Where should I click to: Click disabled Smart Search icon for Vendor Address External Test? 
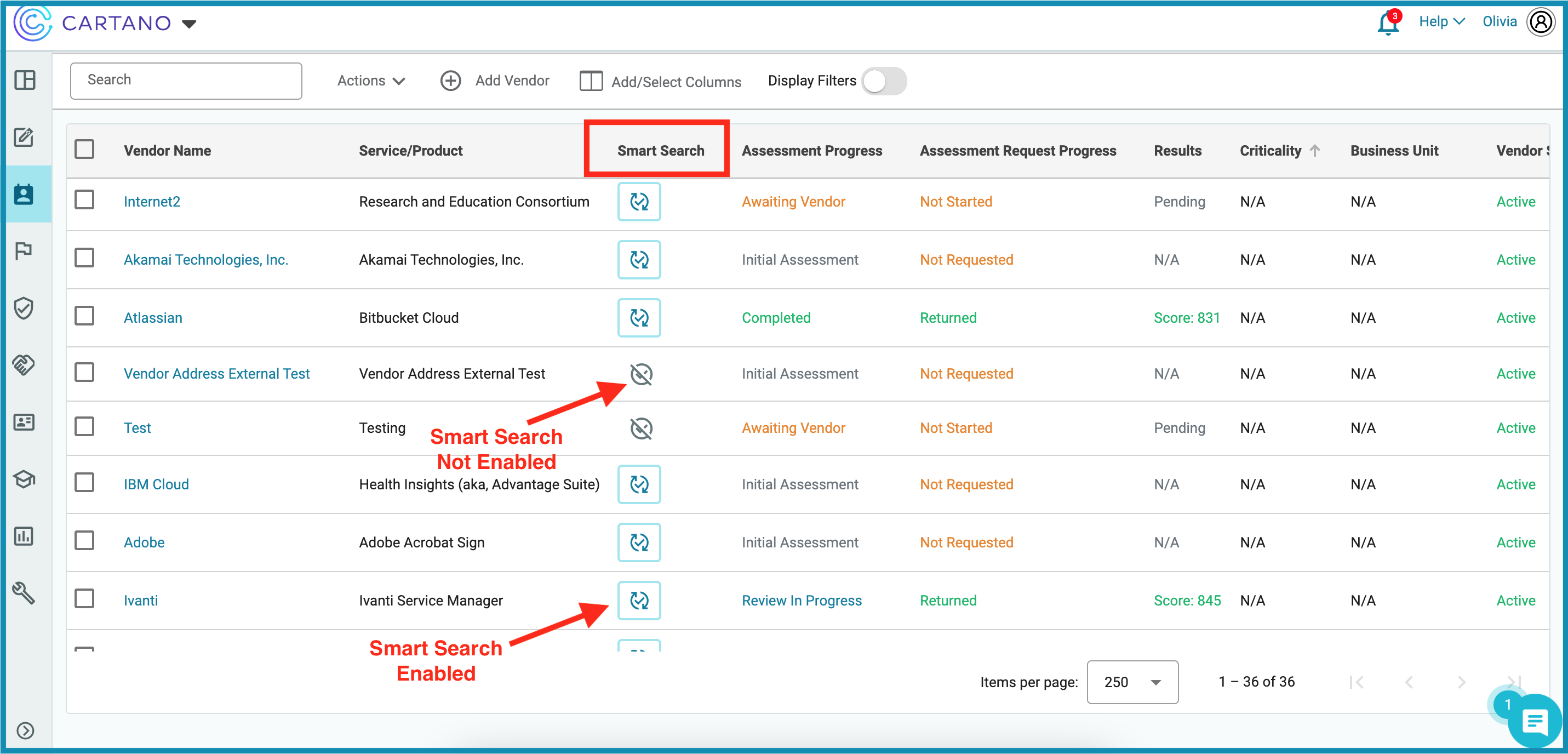[x=641, y=374]
